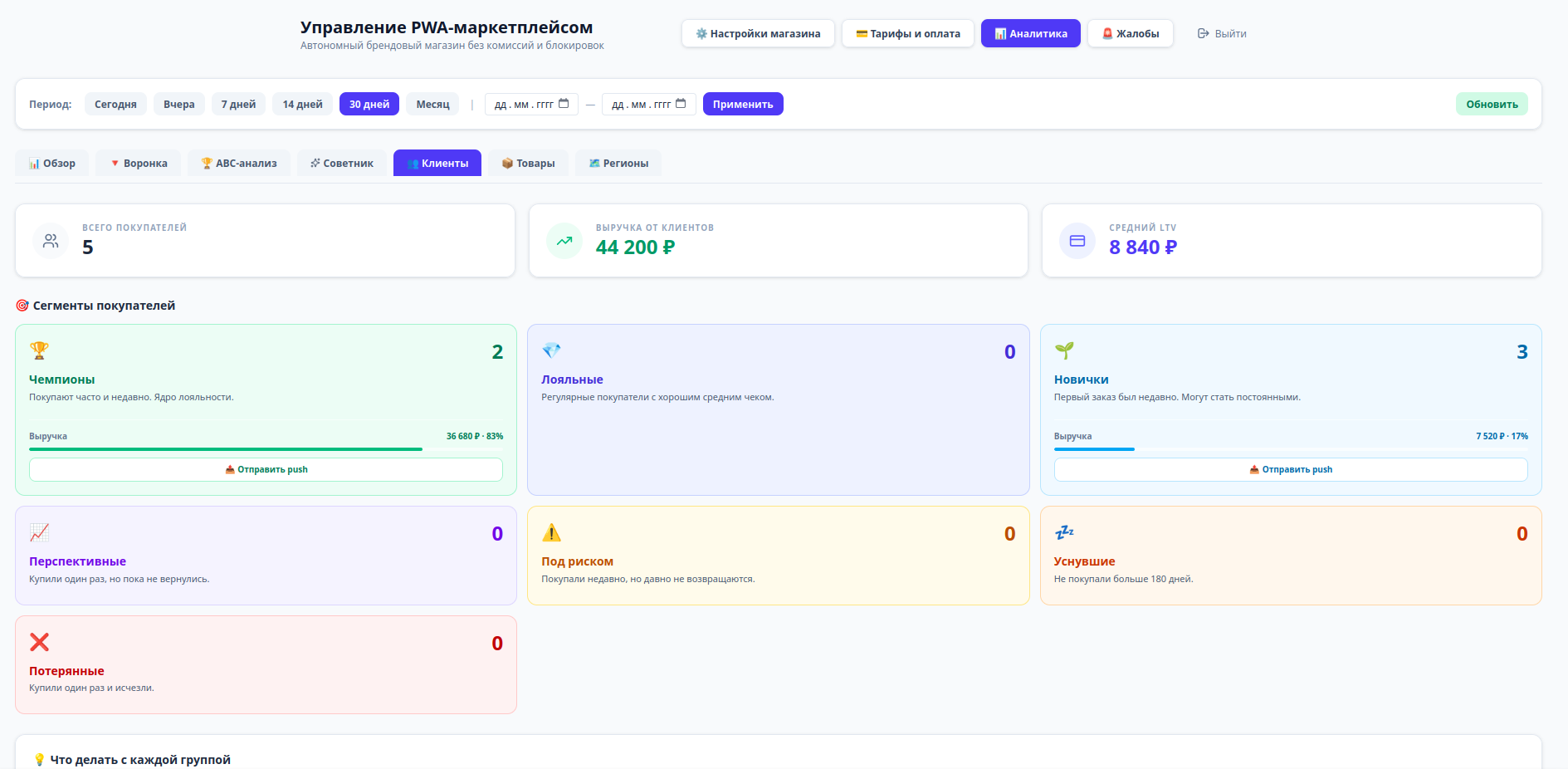Select the Сегодня period

(x=115, y=104)
